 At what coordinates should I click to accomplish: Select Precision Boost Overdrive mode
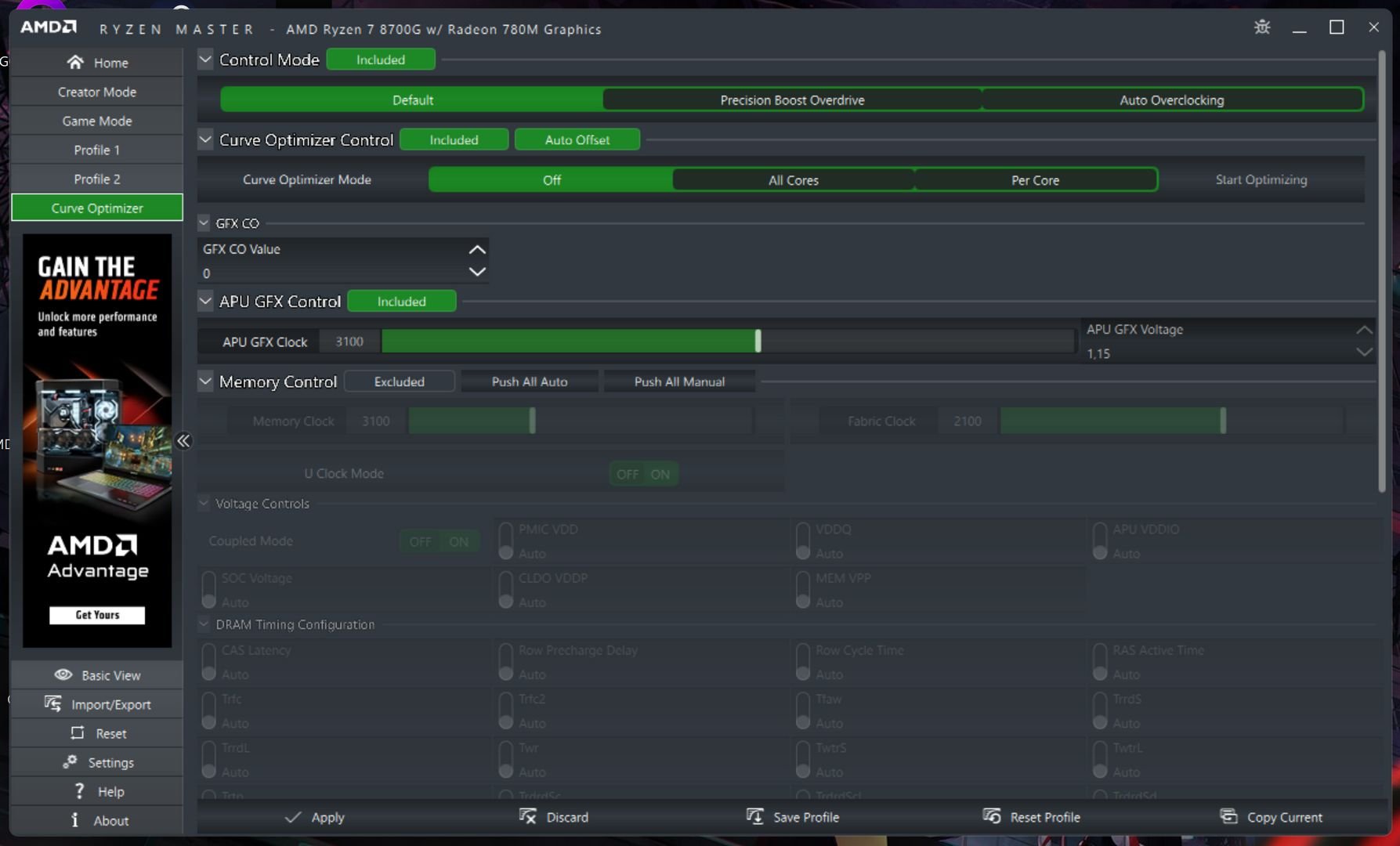tap(792, 100)
